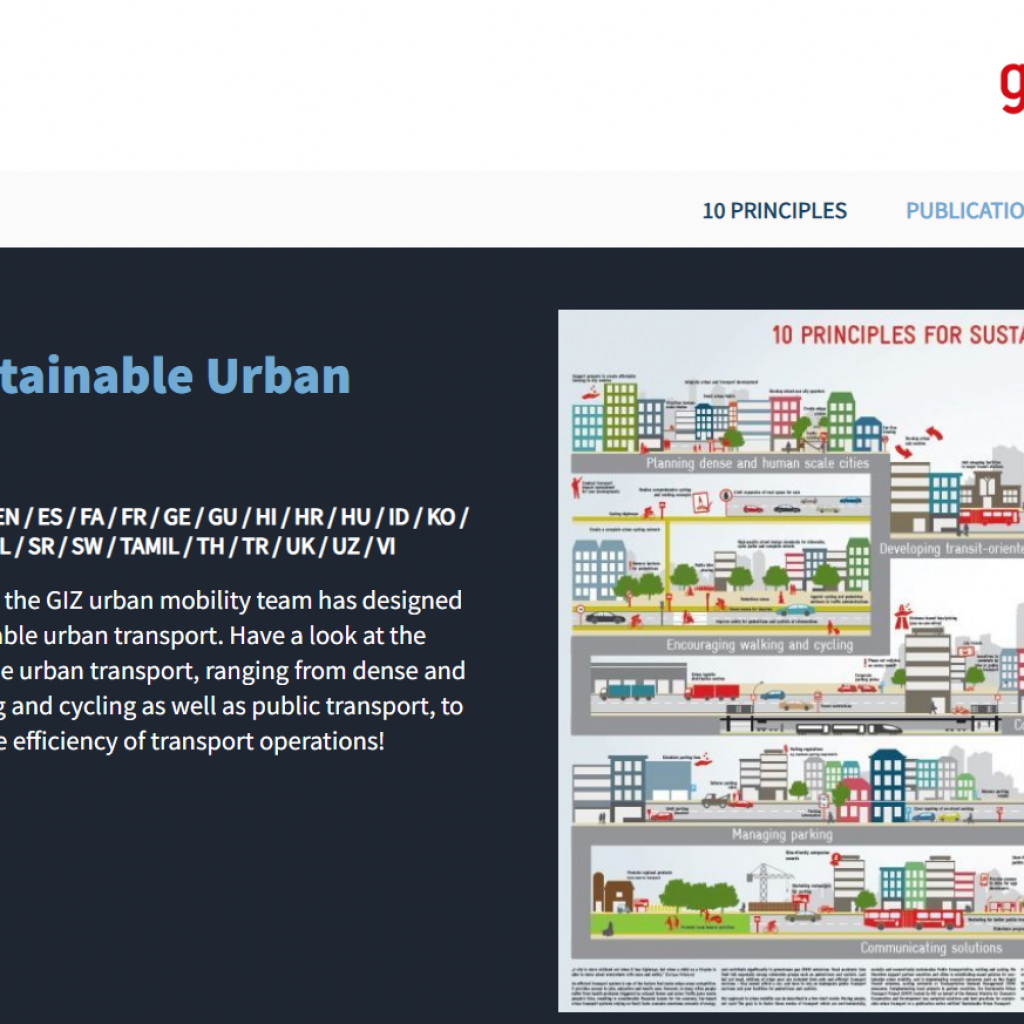Select the FA language link
The height and width of the screenshot is (1024, 1024).
[x=93, y=517]
